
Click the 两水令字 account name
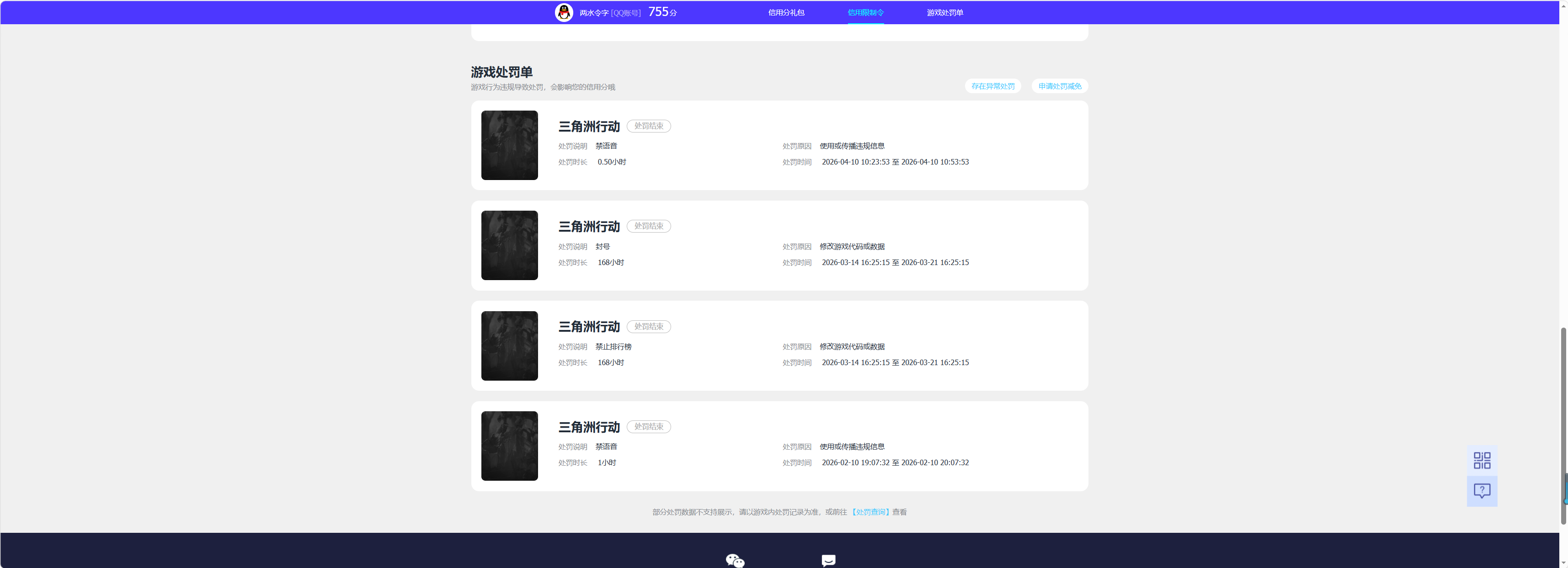click(x=593, y=13)
